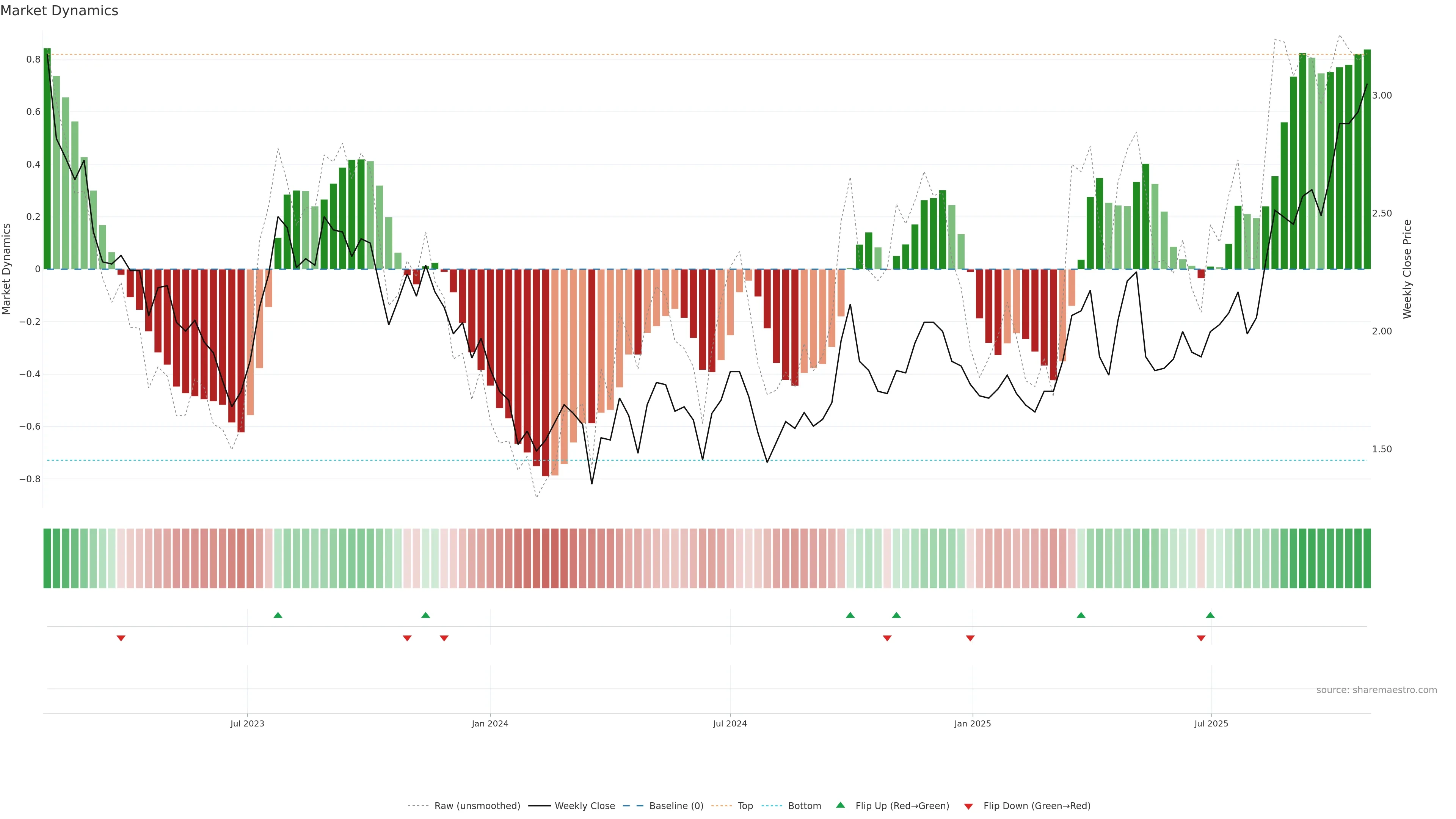Toggle the Weekly Close legend entry
1456x819 pixels.
(584, 806)
